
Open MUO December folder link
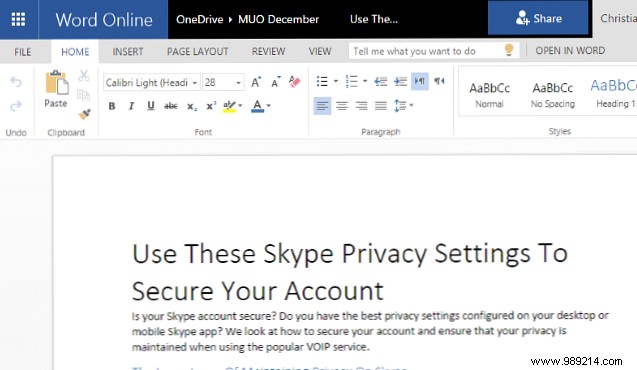point(278,19)
